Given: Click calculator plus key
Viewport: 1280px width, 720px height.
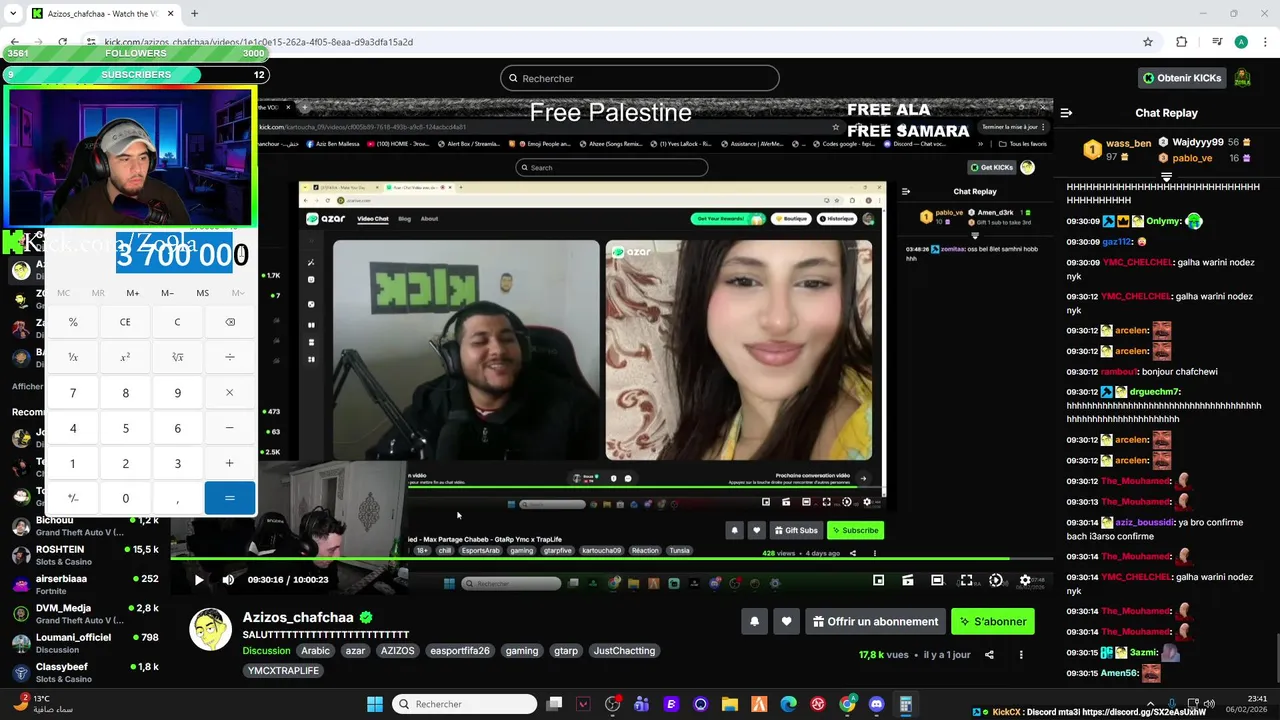Looking at the screenshot, I should [x=229, y=463].
